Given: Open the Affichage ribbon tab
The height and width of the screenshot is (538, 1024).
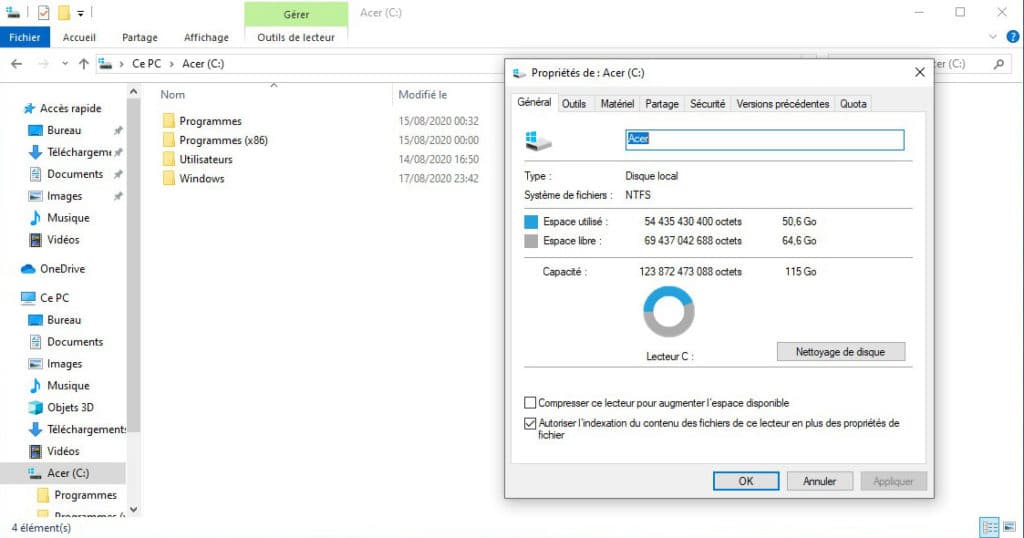Looking at the screenshot, I should tap(206, 37).
